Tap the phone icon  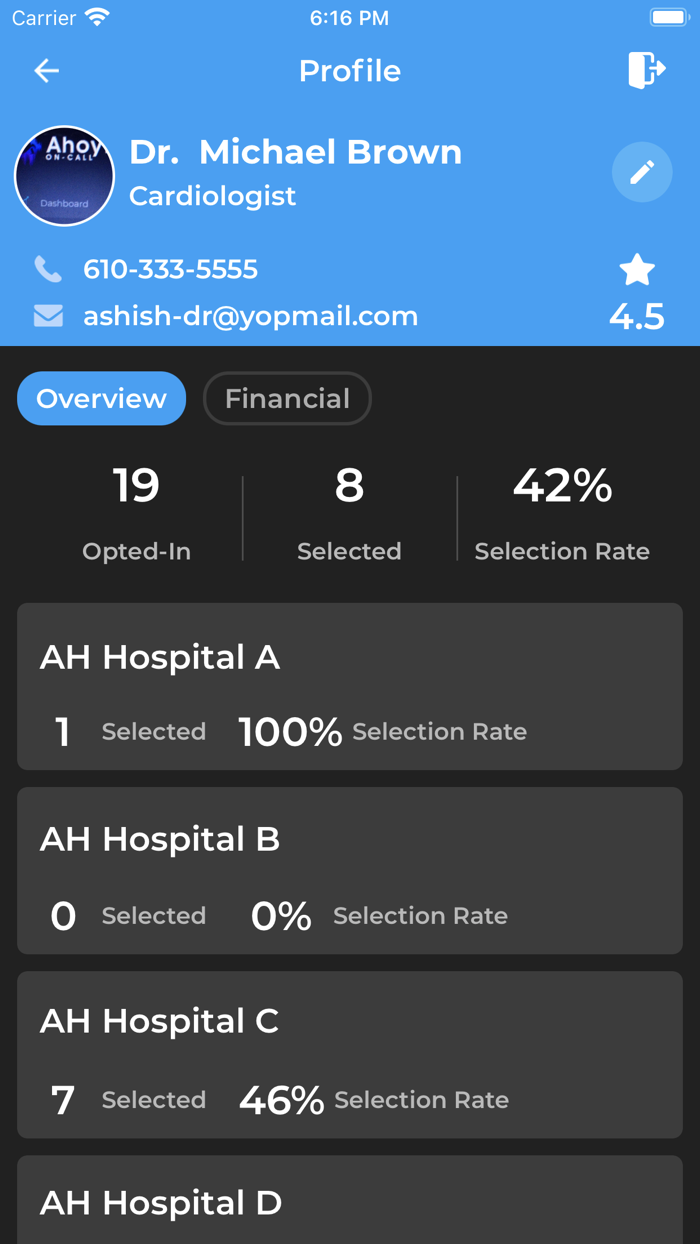[x=48, y=269]
